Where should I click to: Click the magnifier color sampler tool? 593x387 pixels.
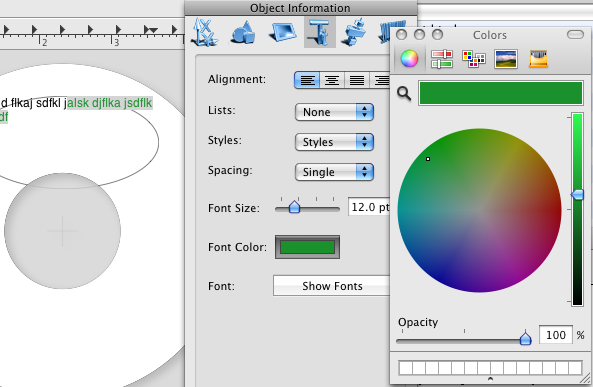click(404, 93)
